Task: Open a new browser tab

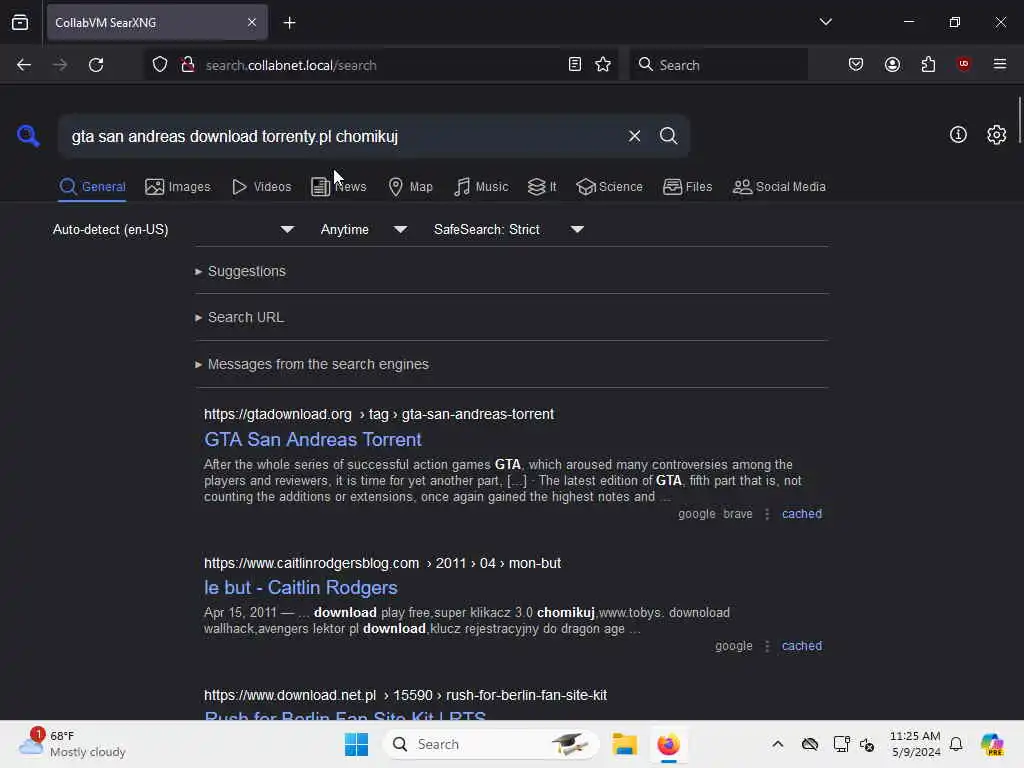Action: [289, 23]
